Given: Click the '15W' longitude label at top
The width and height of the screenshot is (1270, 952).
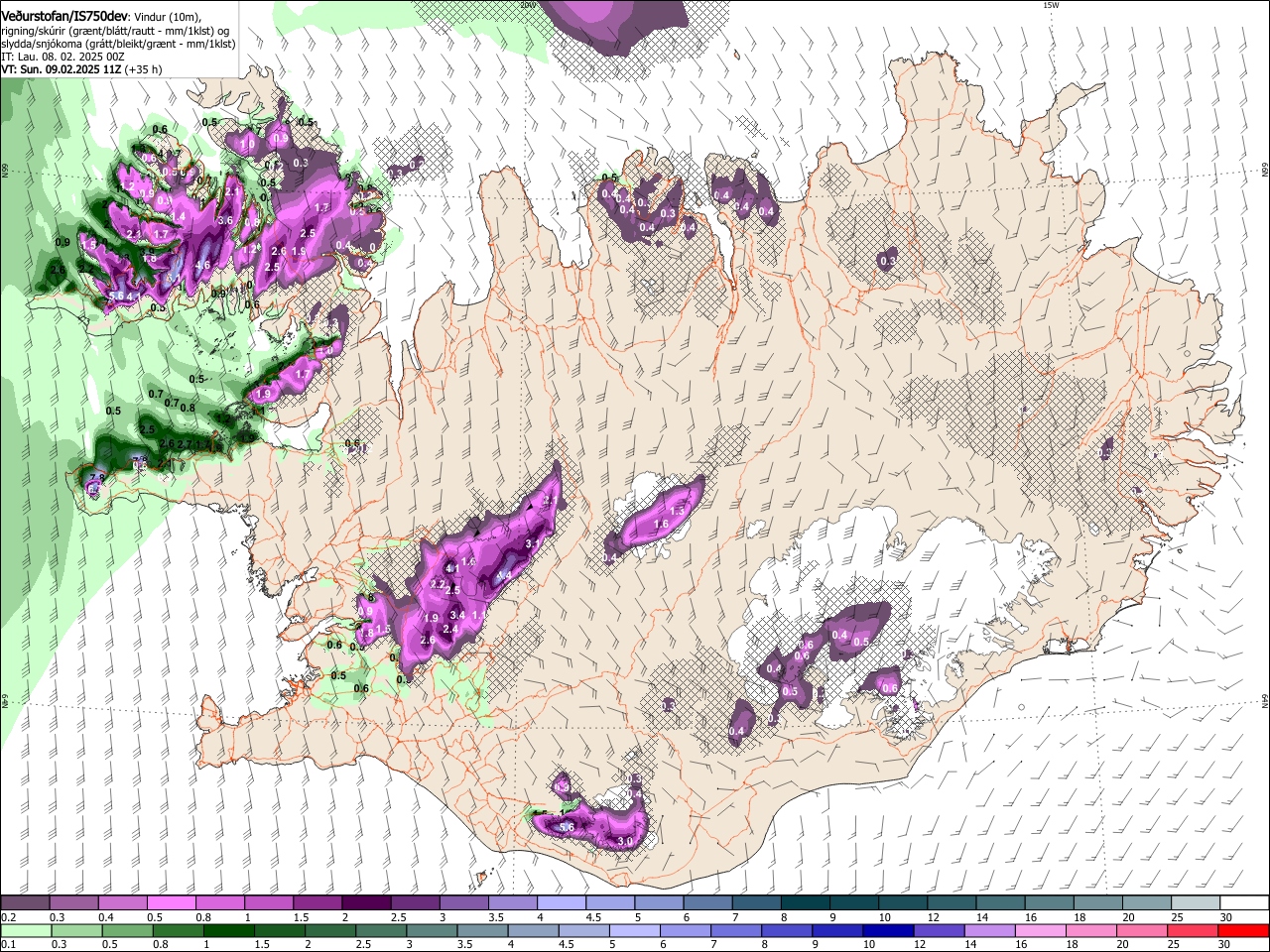Looking at the screenshot, I should click(1051, 5).
